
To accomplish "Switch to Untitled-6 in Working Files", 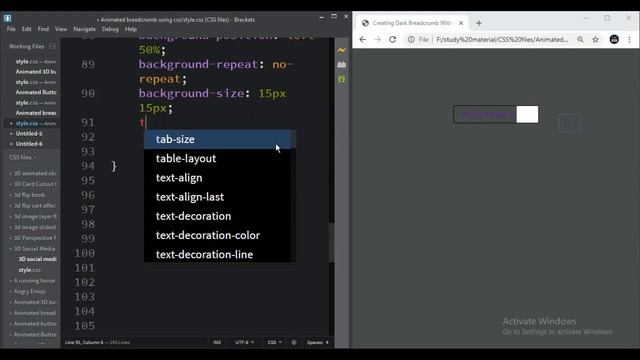I will (29, 144).
